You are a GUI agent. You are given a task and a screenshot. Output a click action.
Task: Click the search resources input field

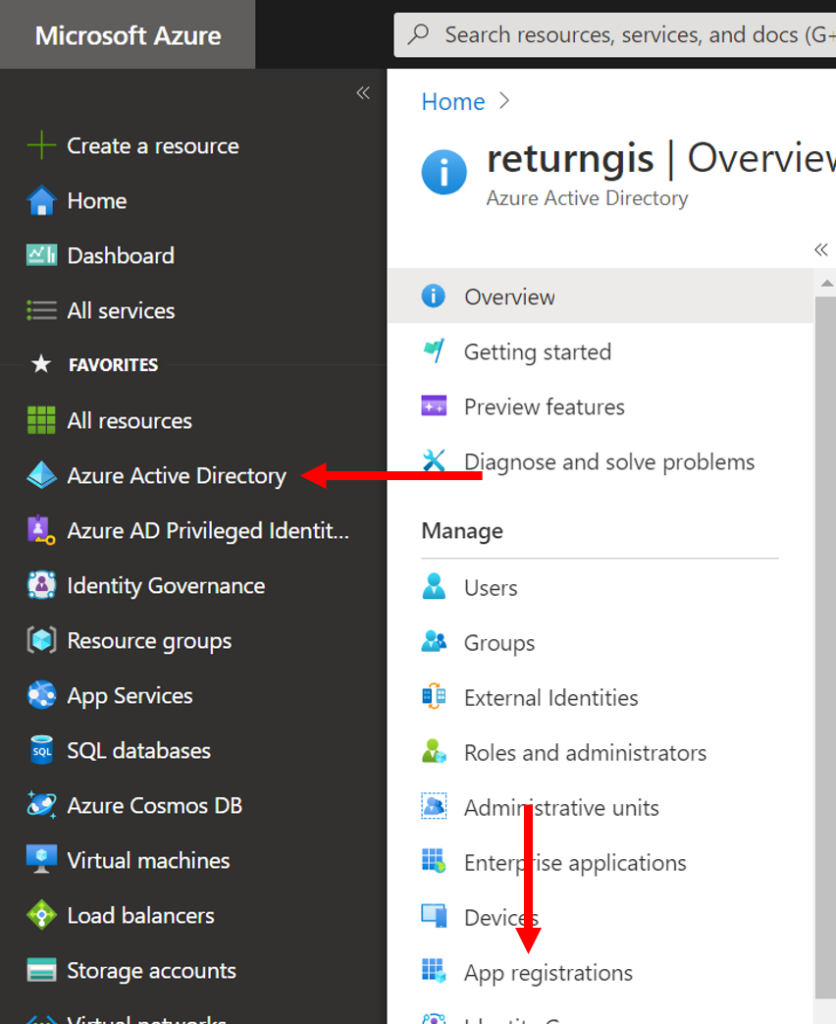[615, 35]
